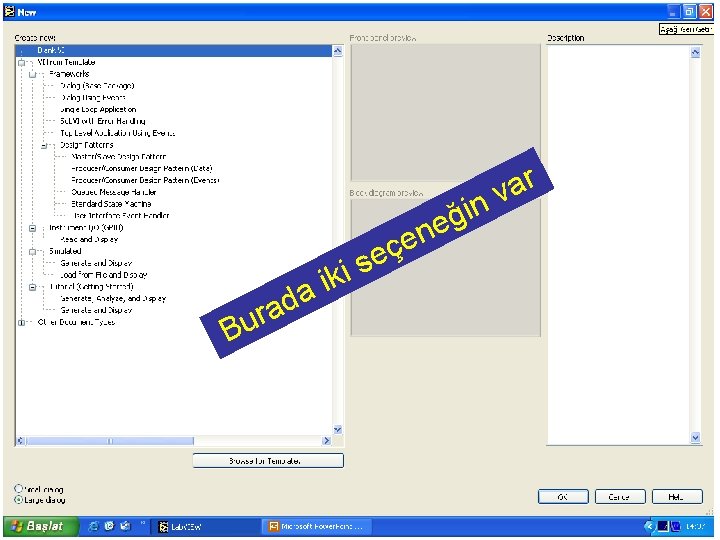Screen dimensions: 720x540
Task: Click the Simulated label in the tree
Action: 65,252
